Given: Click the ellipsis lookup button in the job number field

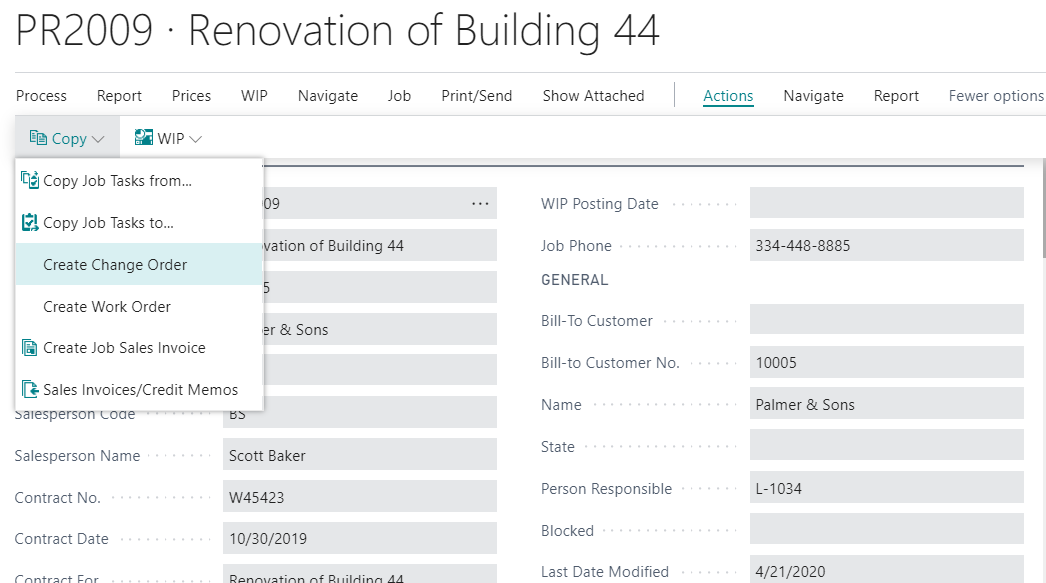Looking at the screenshot, I should (x=480, y=204).
